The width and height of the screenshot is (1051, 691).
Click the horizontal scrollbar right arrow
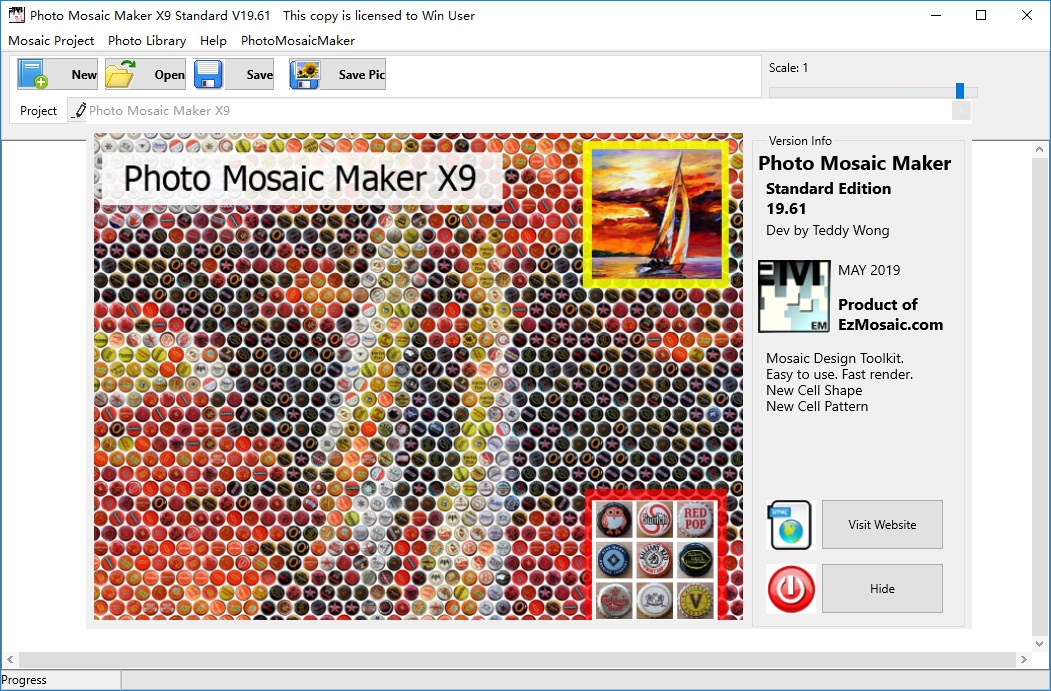[1024, 659]
